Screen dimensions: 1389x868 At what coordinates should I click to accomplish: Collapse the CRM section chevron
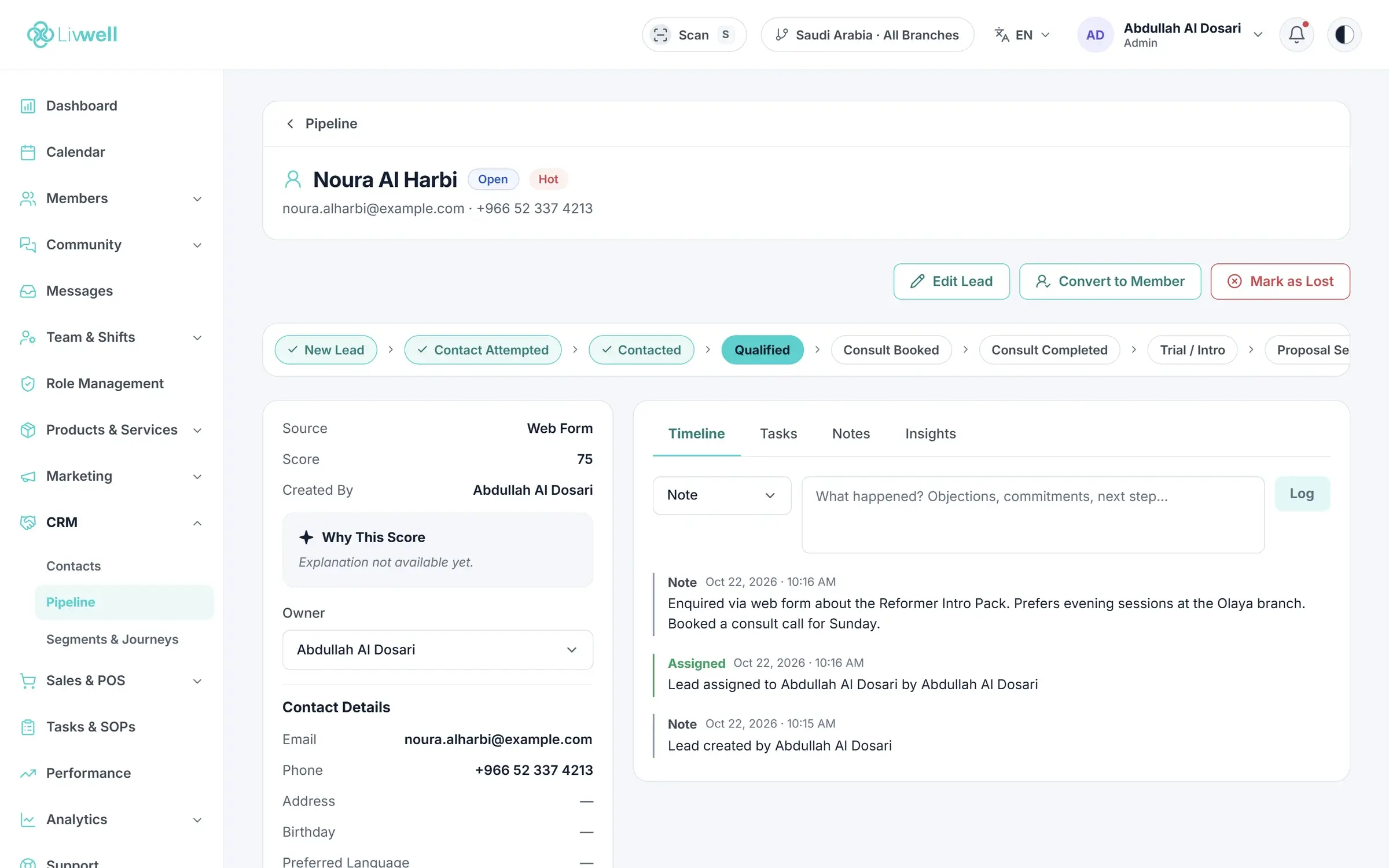[197, 523]
